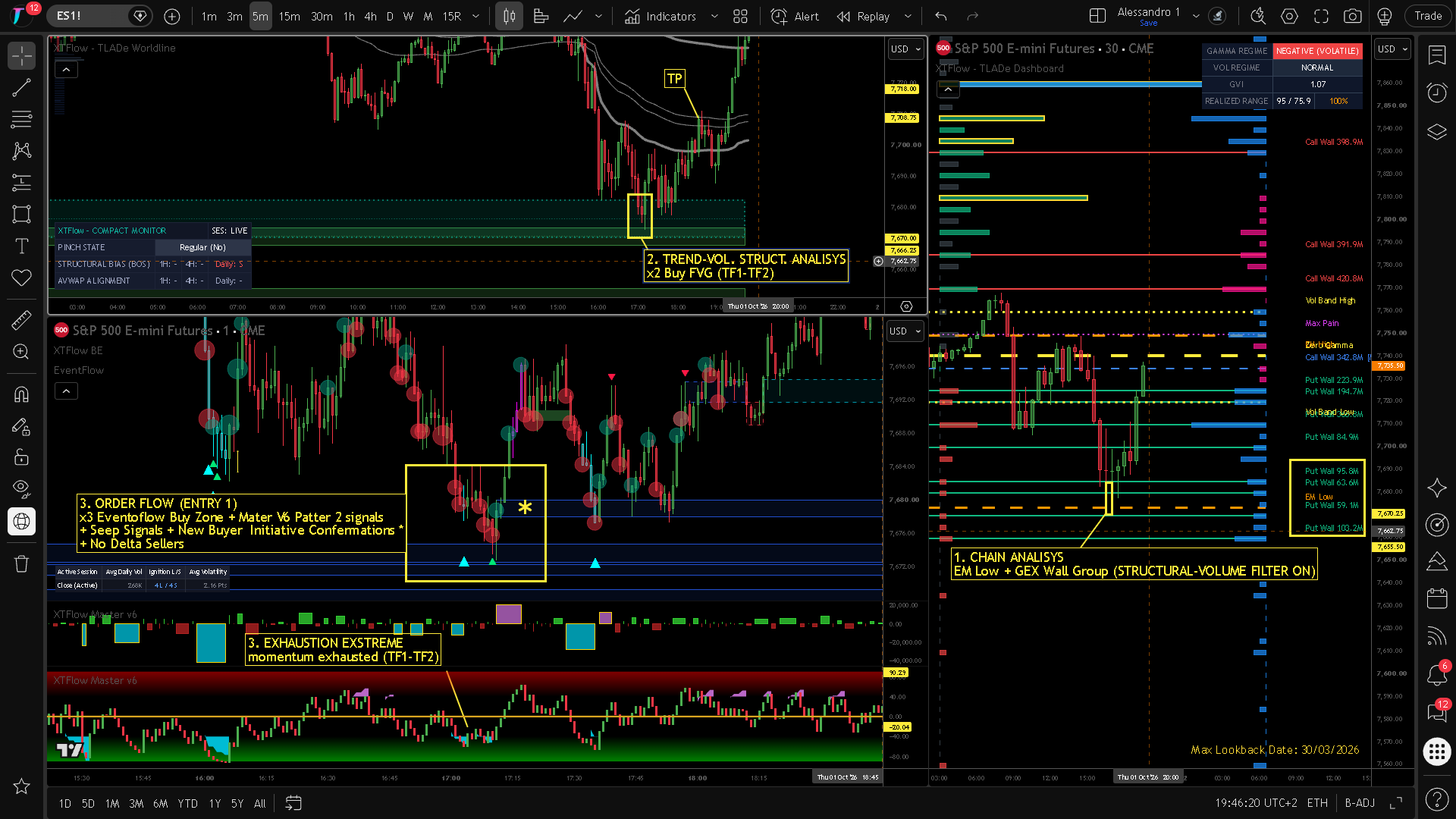This screenshot has width=1456, height=819.
Task: Enter fullscreen mode
Action: [x=1321, y=16]
